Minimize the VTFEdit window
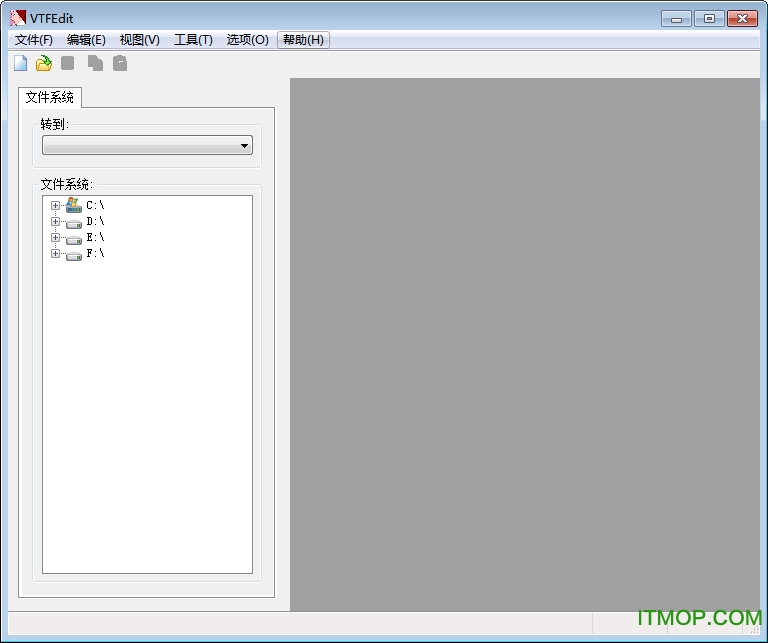 click(676, 19)
